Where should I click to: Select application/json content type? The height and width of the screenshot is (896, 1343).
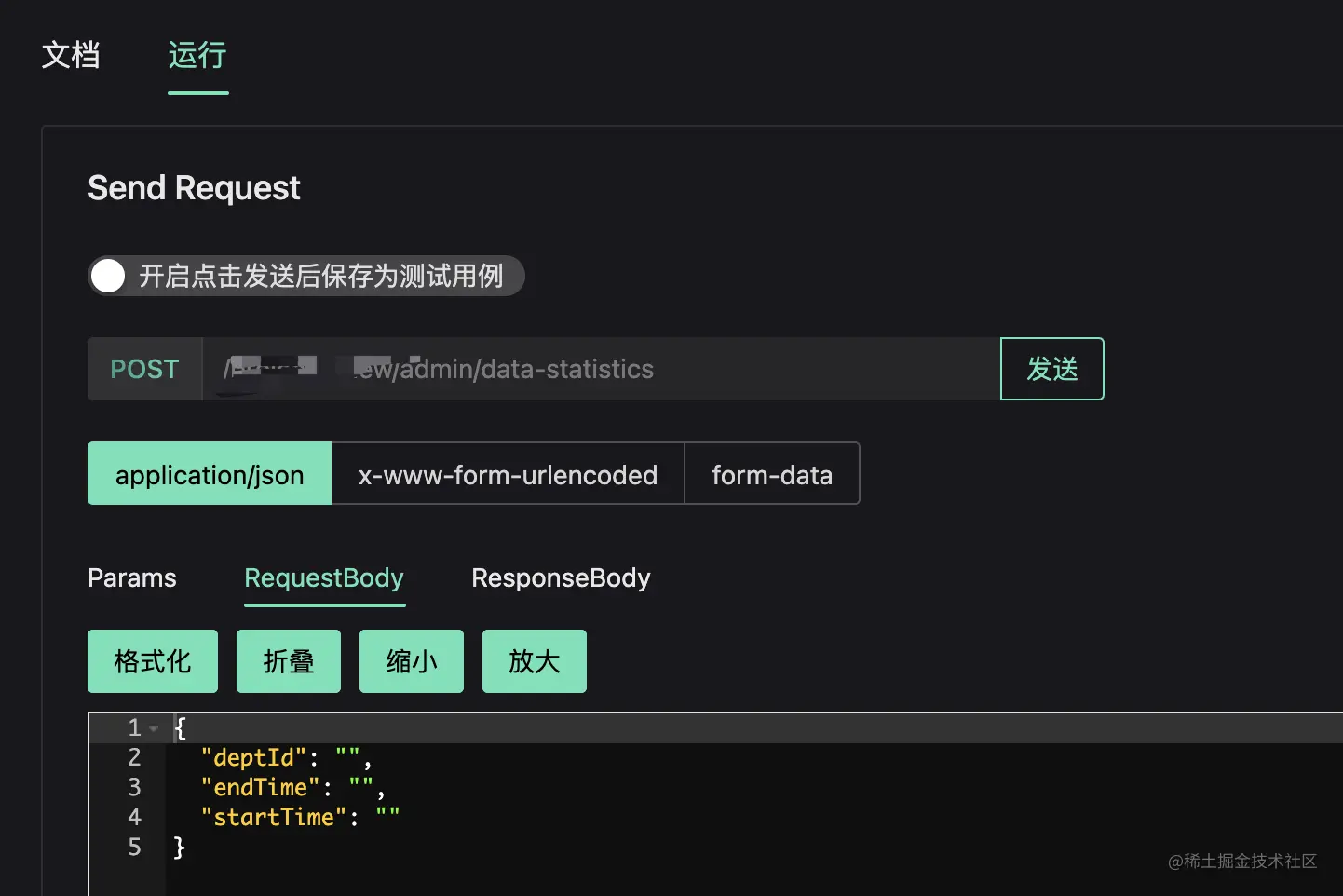[x=210, y=474]
